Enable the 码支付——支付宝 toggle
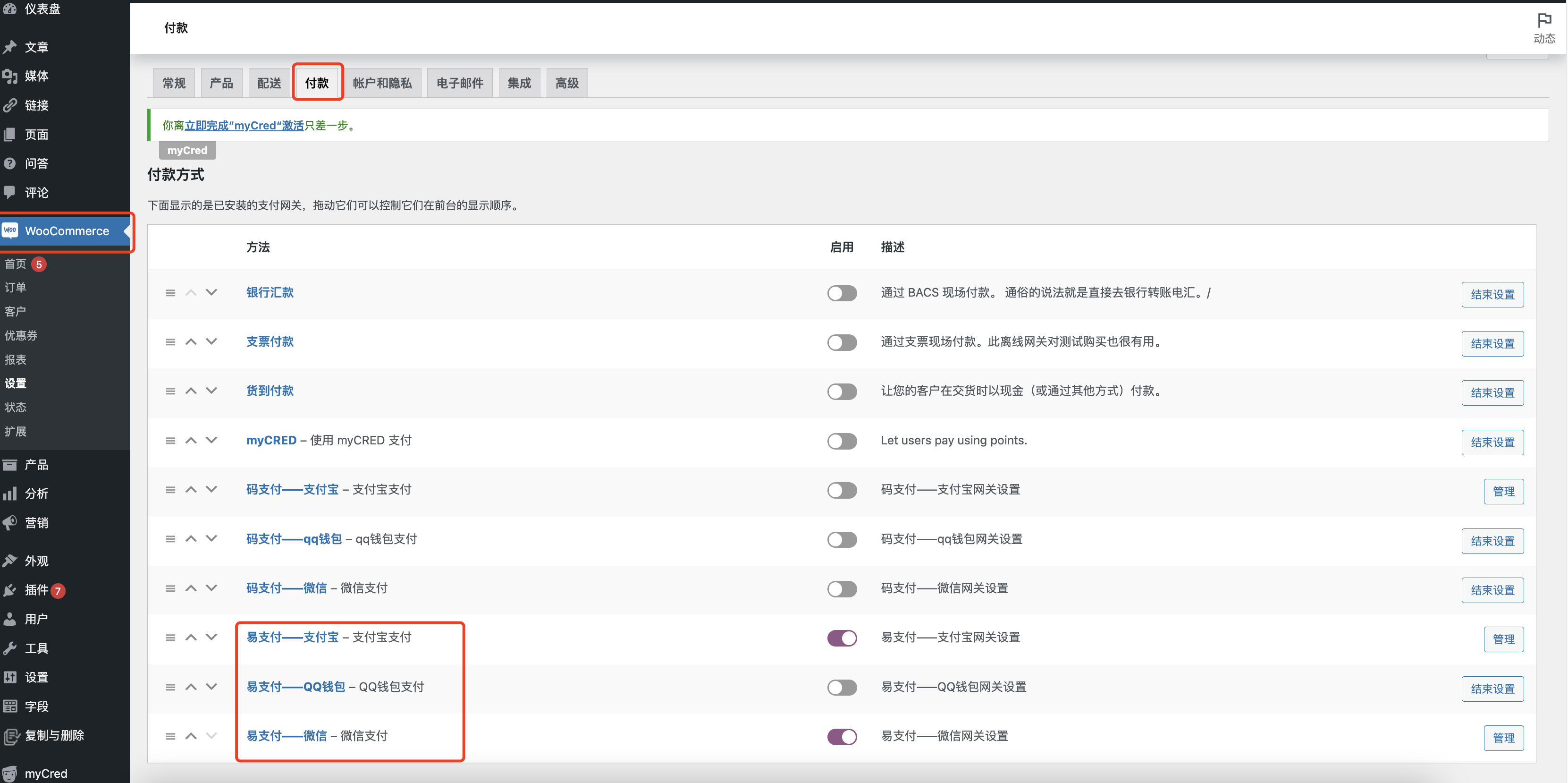Viewport: 1568px width, 783px height. 842,490
